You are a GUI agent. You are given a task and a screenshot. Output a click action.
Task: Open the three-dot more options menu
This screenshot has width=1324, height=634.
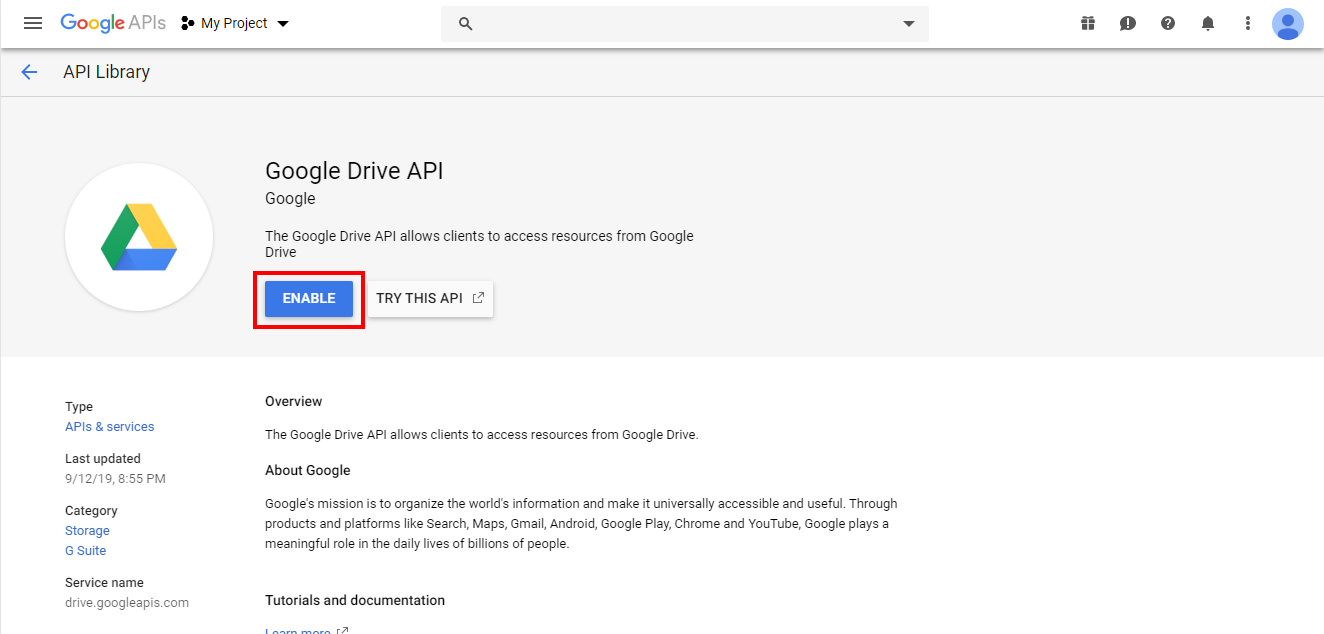1247,23
